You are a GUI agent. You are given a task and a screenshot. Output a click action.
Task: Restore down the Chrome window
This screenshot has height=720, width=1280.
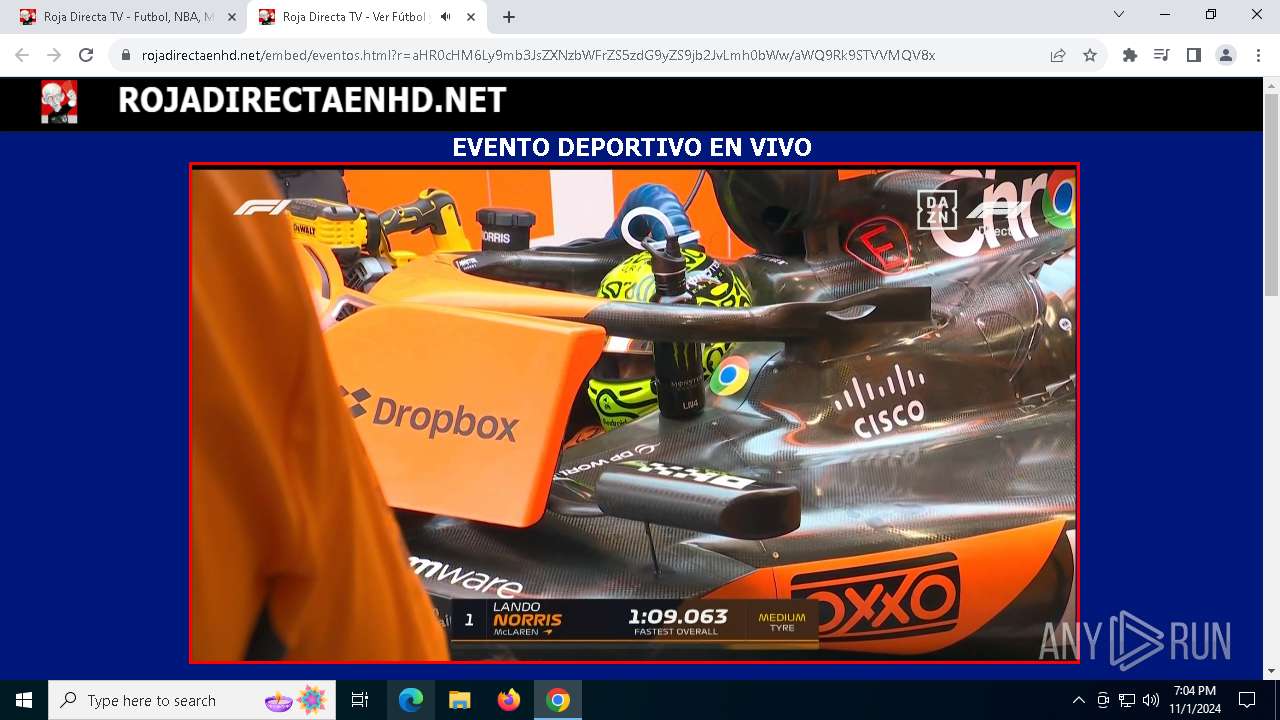coord(1211,15)
